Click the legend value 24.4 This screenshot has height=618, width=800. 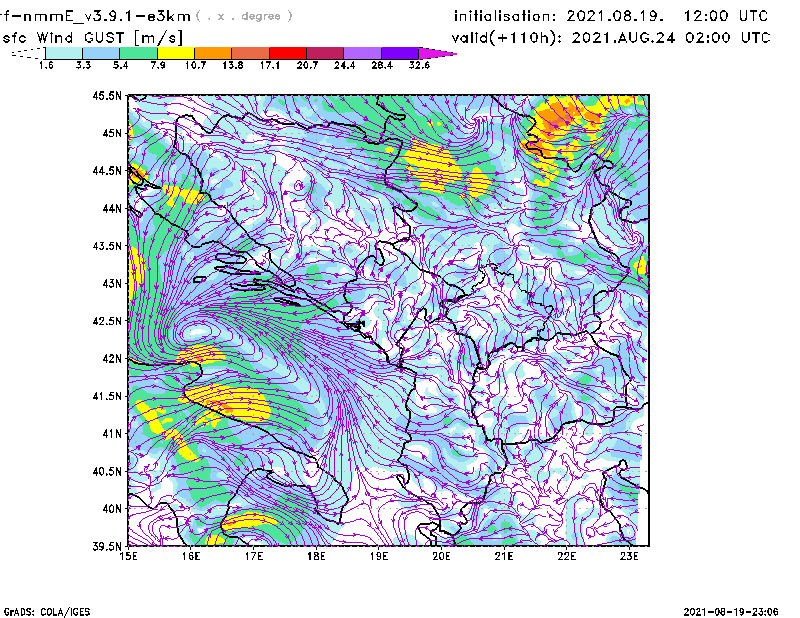[x=344, y=65]
